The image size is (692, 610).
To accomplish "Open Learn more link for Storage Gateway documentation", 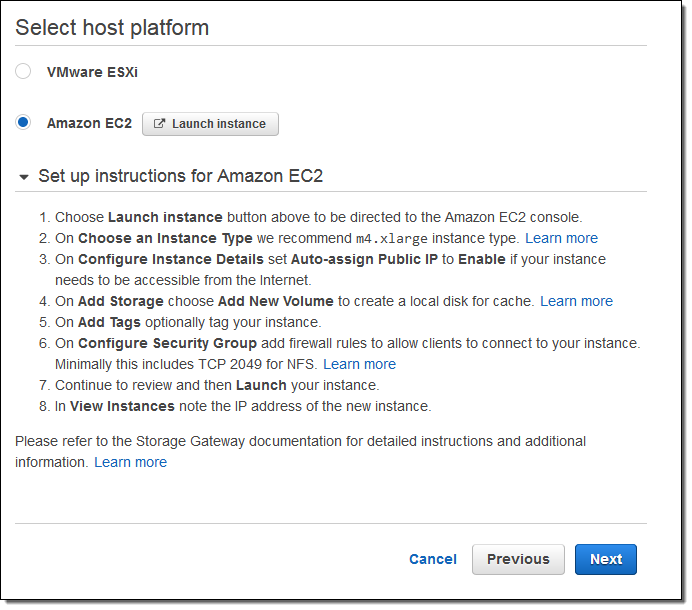I will (x=130, y=462).
